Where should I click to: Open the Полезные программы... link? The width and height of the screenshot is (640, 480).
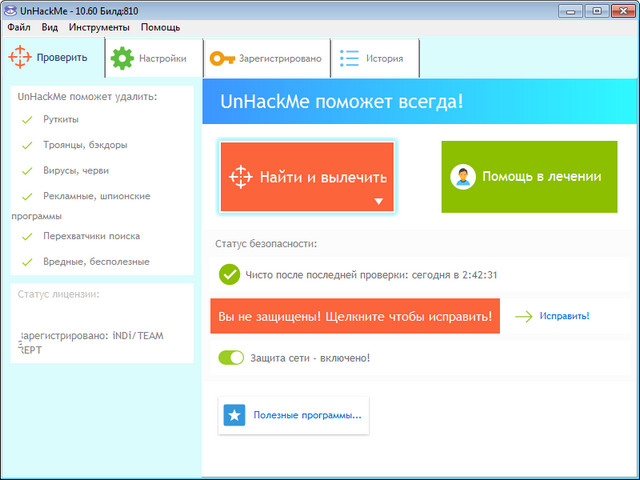(x=307, y=415)
